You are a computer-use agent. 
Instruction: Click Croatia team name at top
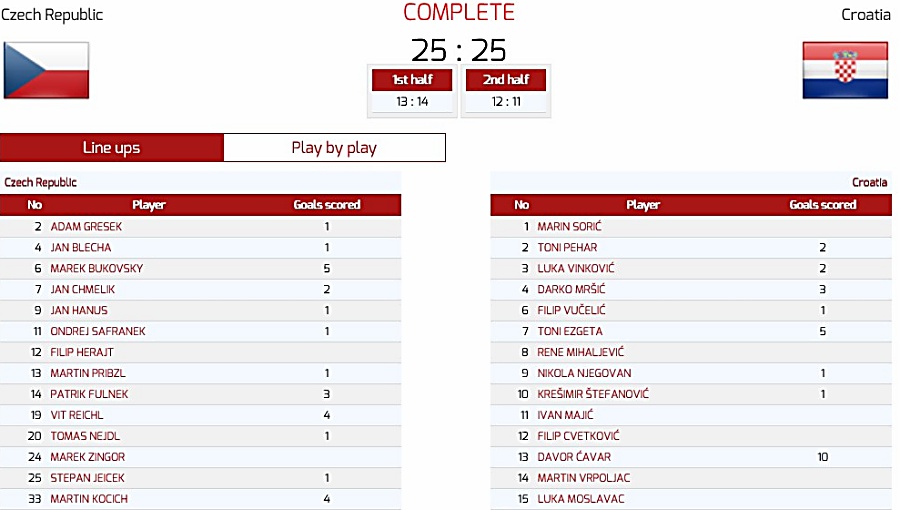point(866,14)
